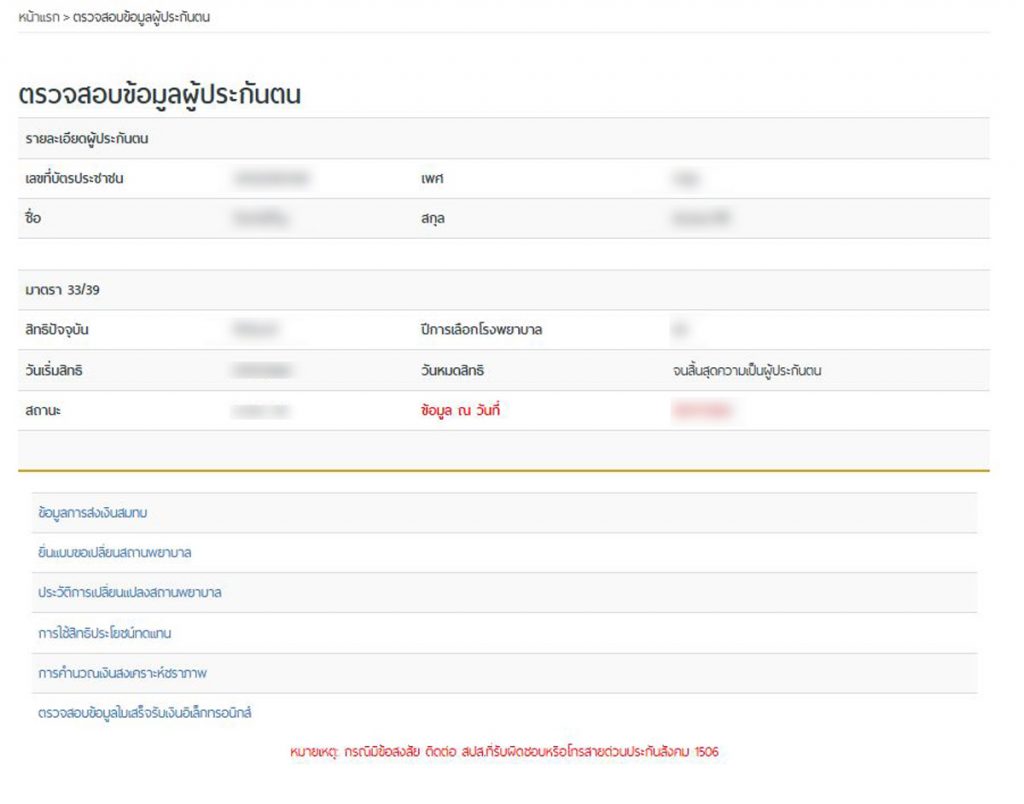Click the red หมายเหตุ note about hotline 1506

504,752
